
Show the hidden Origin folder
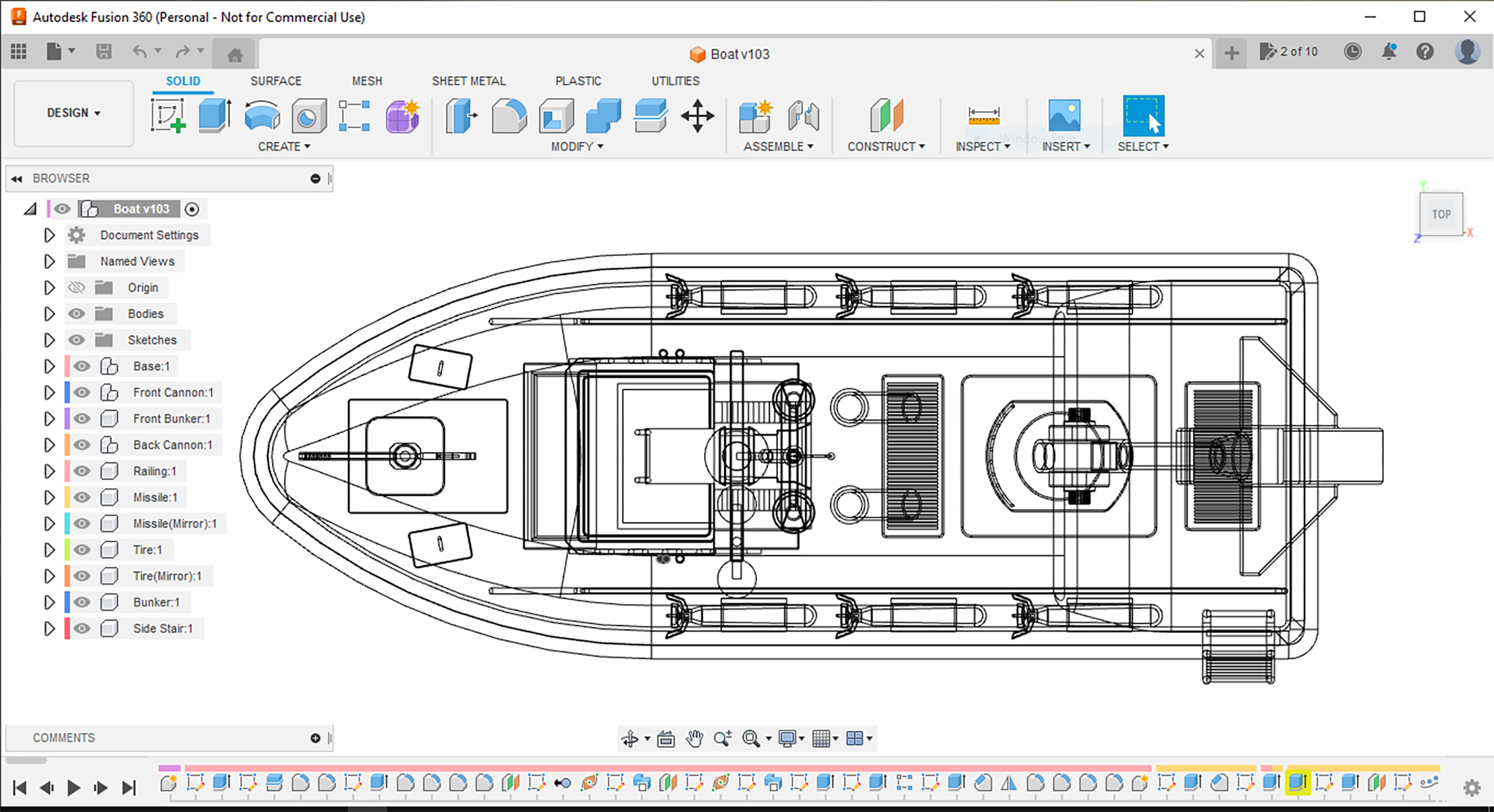click(76, 288)
